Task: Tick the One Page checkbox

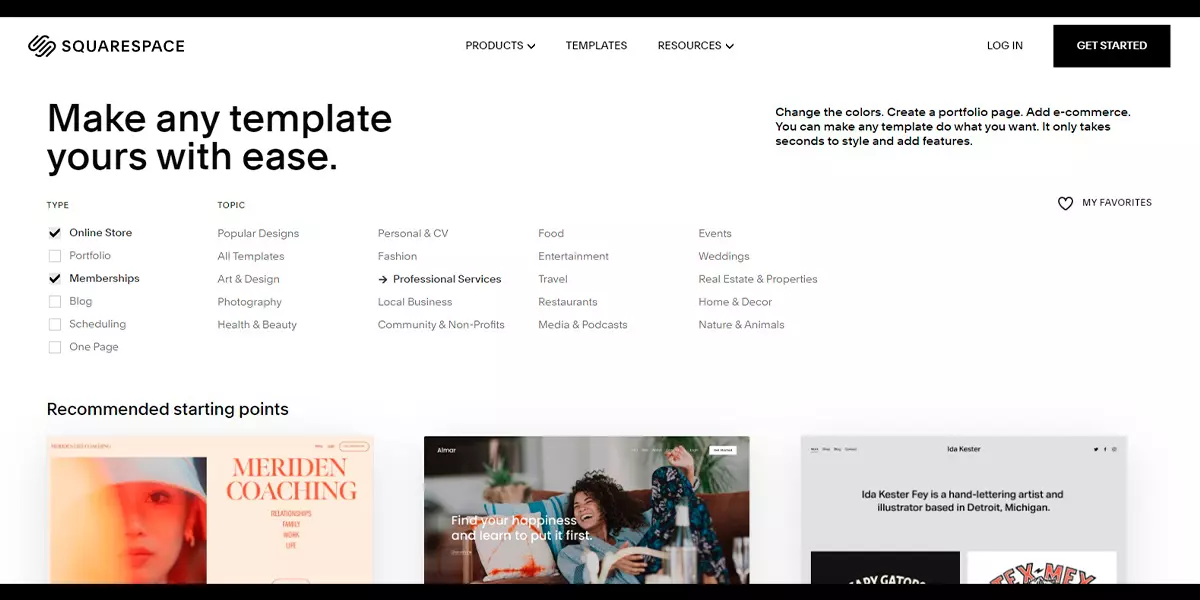Action: point(55,347)
